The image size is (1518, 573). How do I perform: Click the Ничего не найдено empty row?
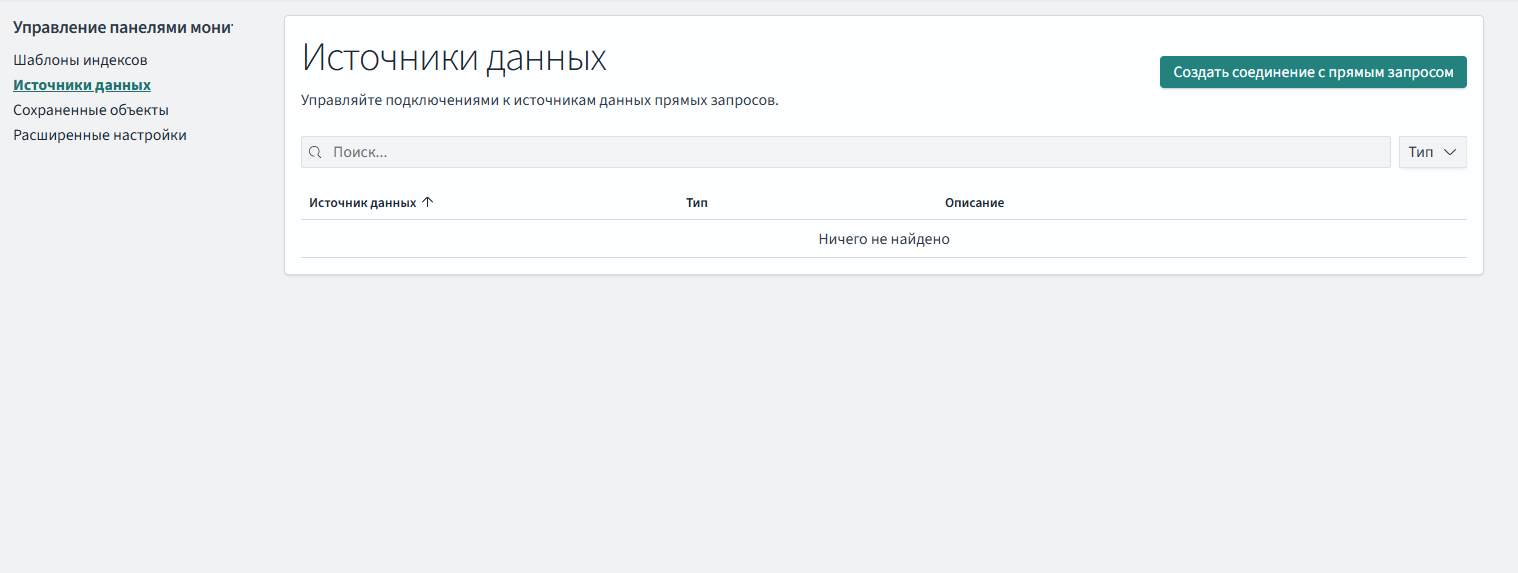(x=883, y=239)
